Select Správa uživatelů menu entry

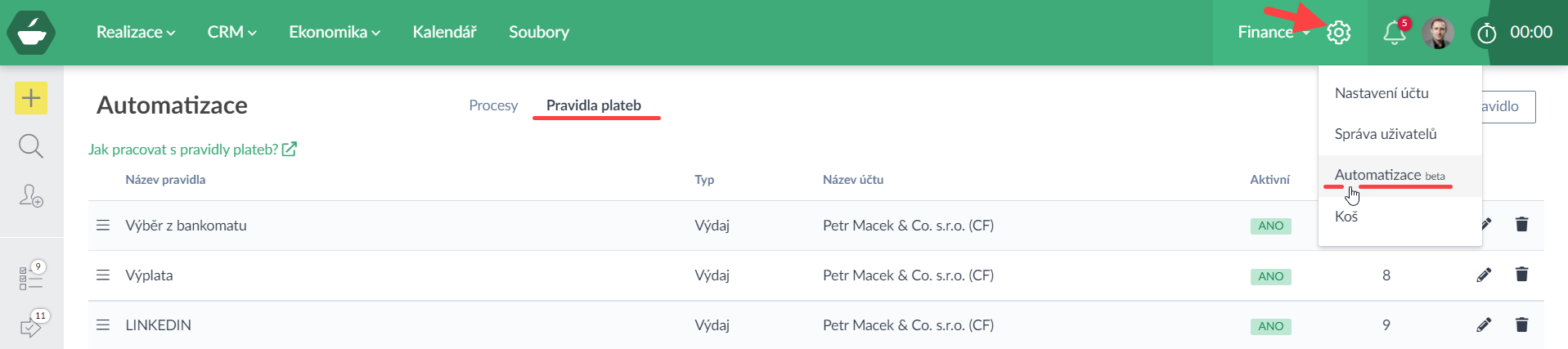coord(1386,134)
